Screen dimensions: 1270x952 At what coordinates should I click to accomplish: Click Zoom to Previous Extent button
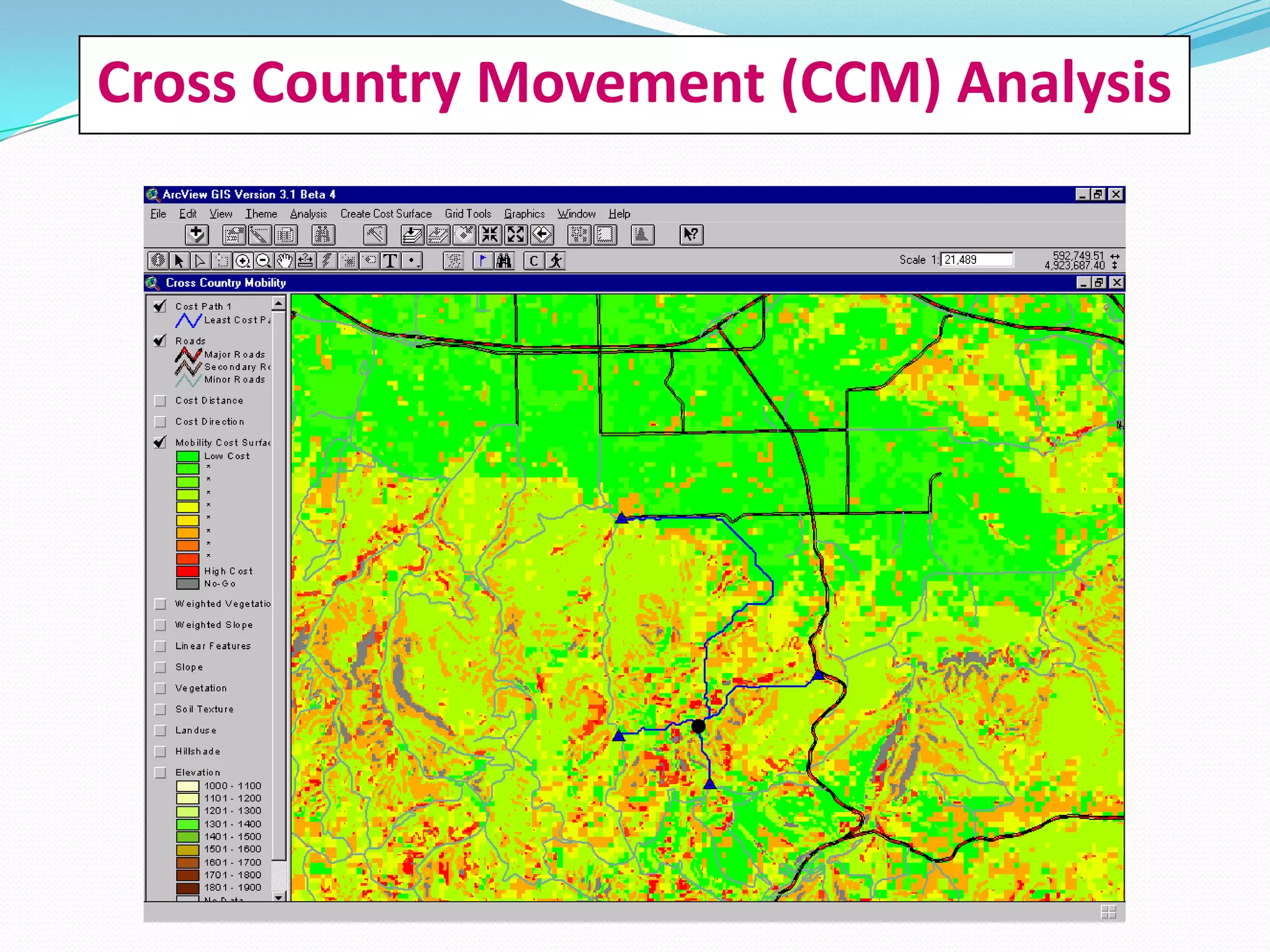542,235
